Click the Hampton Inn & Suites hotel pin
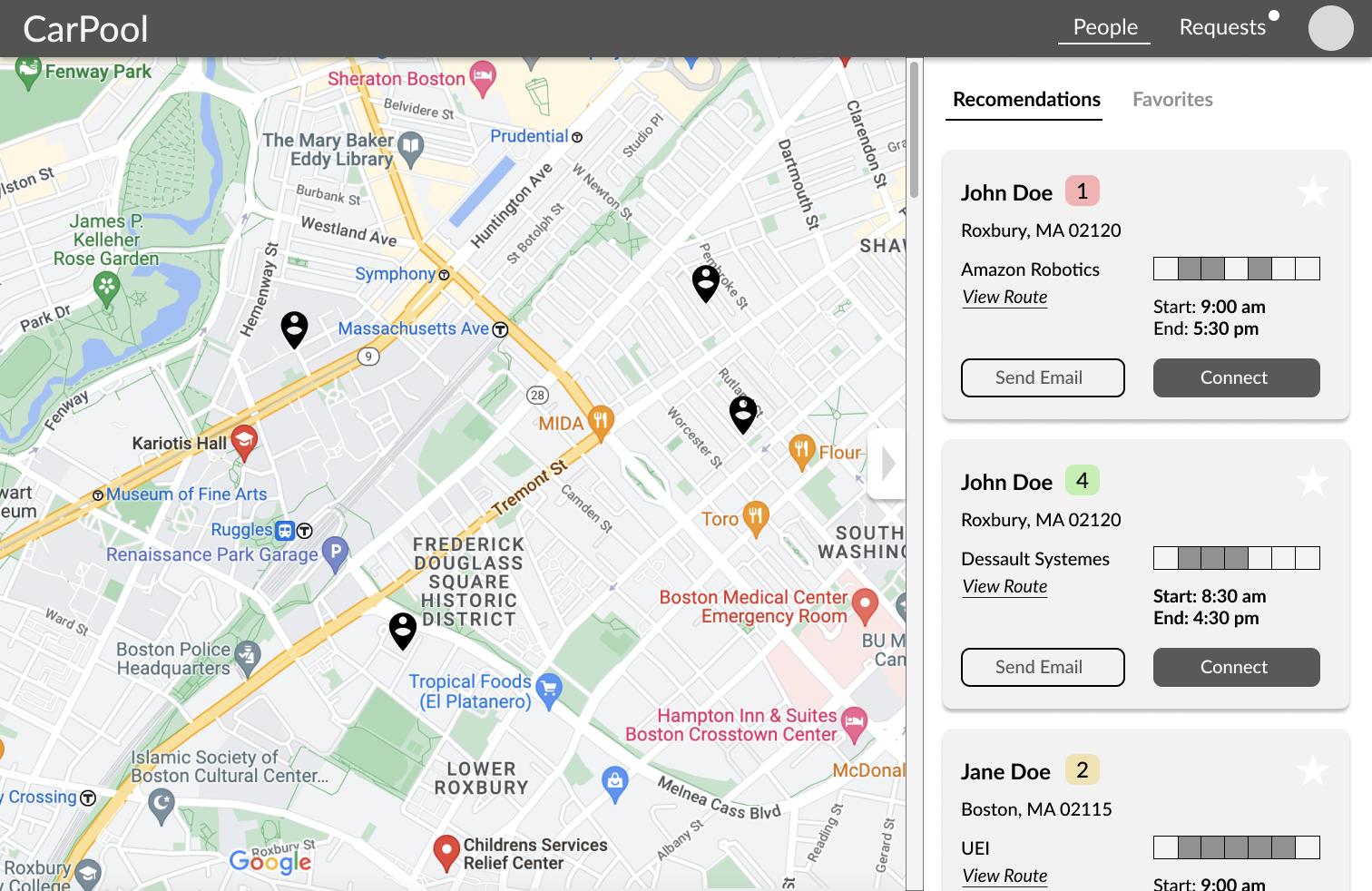 [x=854, y=724]
